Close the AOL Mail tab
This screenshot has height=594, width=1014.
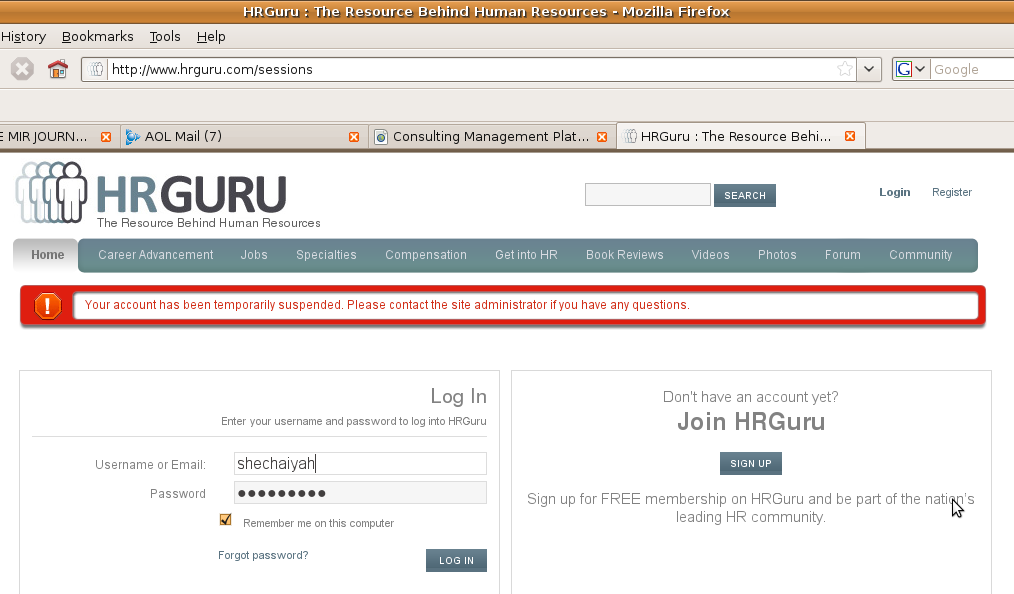pos(354,137)
